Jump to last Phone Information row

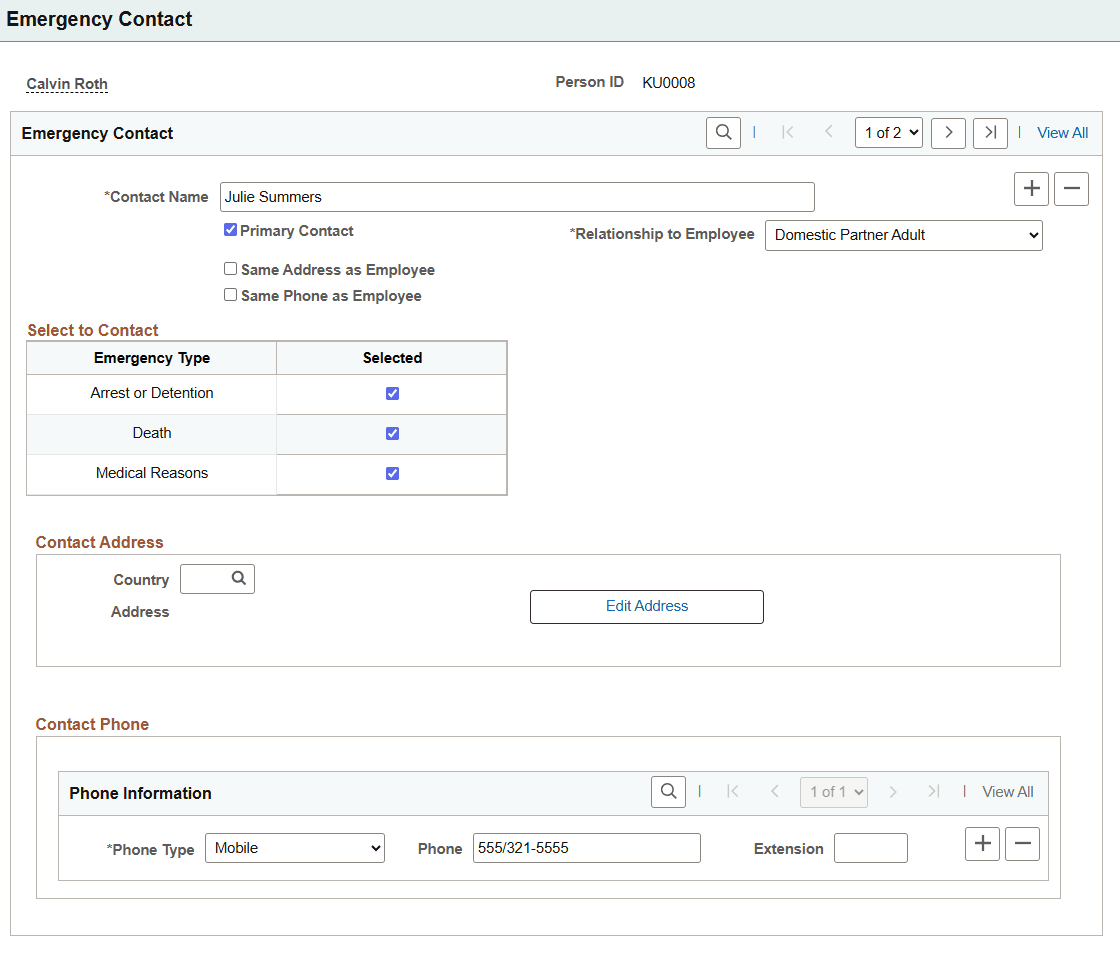point(934,791)
